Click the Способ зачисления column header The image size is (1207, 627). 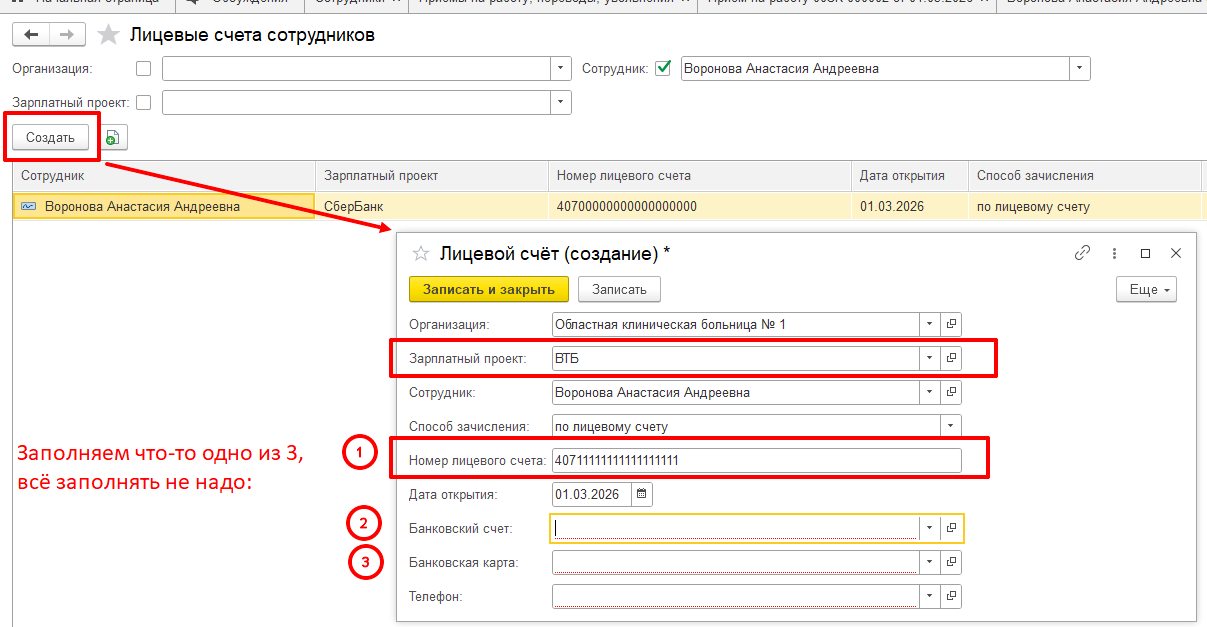coord(1035,175)
